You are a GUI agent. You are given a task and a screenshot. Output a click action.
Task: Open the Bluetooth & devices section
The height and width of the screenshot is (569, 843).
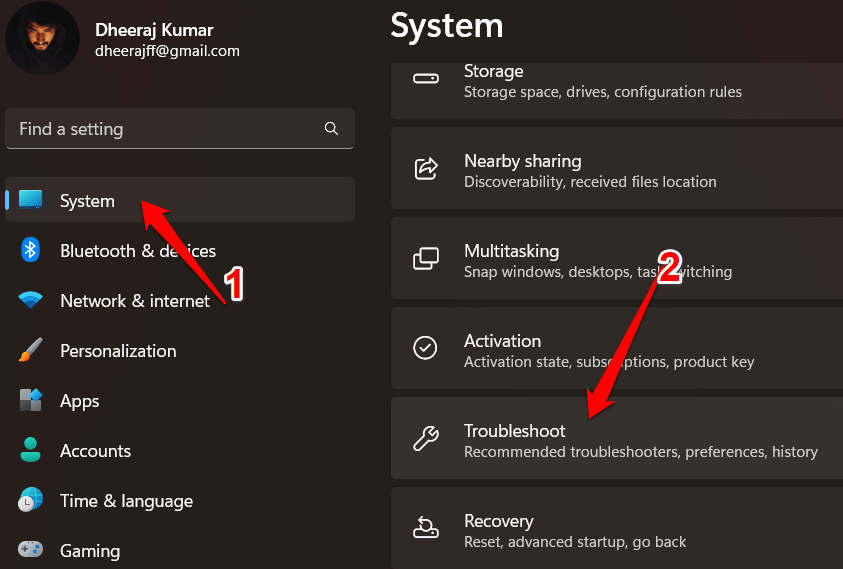[x=137, y=251]
